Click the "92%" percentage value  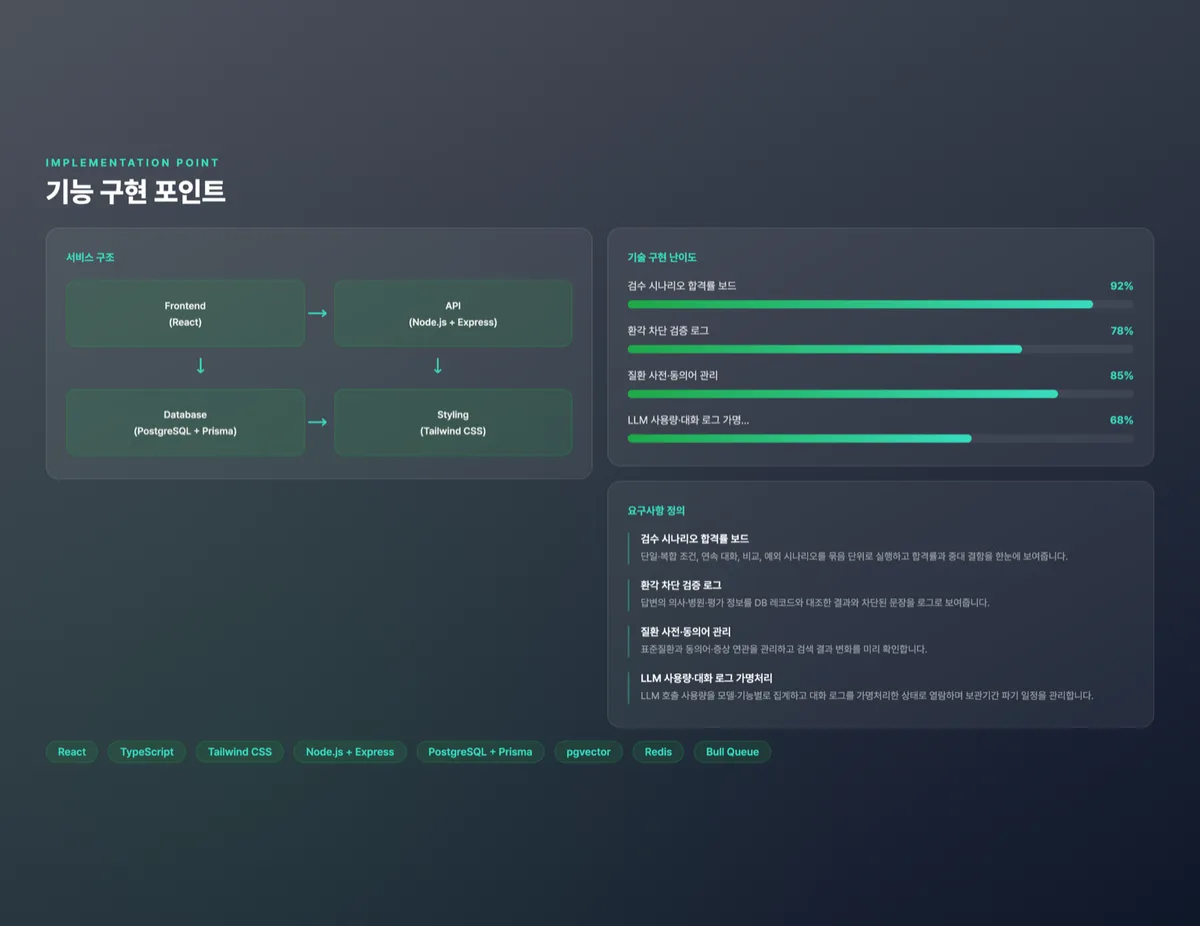(x=1121, y=286)
